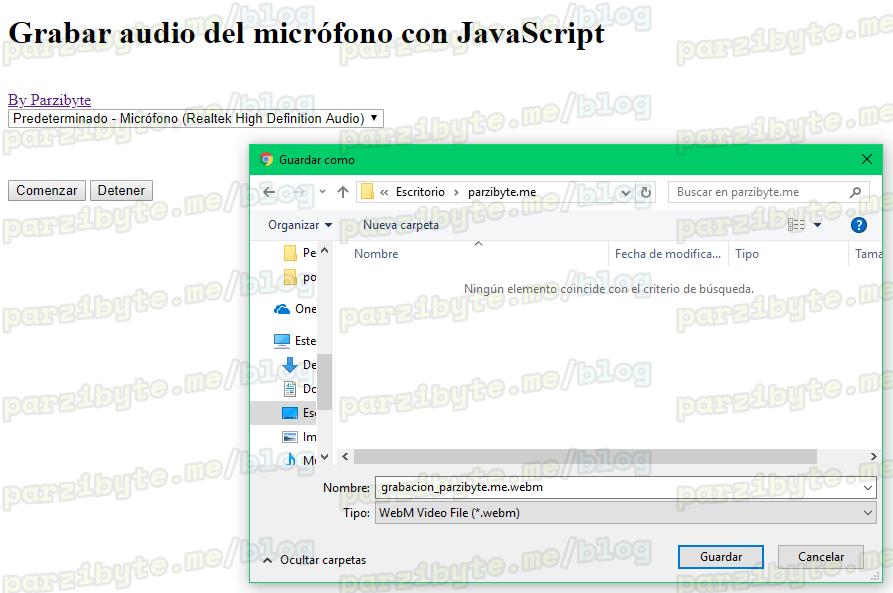Close the Guardar como dialog
The height and width of the screenshot is (593, 893).
867,159
